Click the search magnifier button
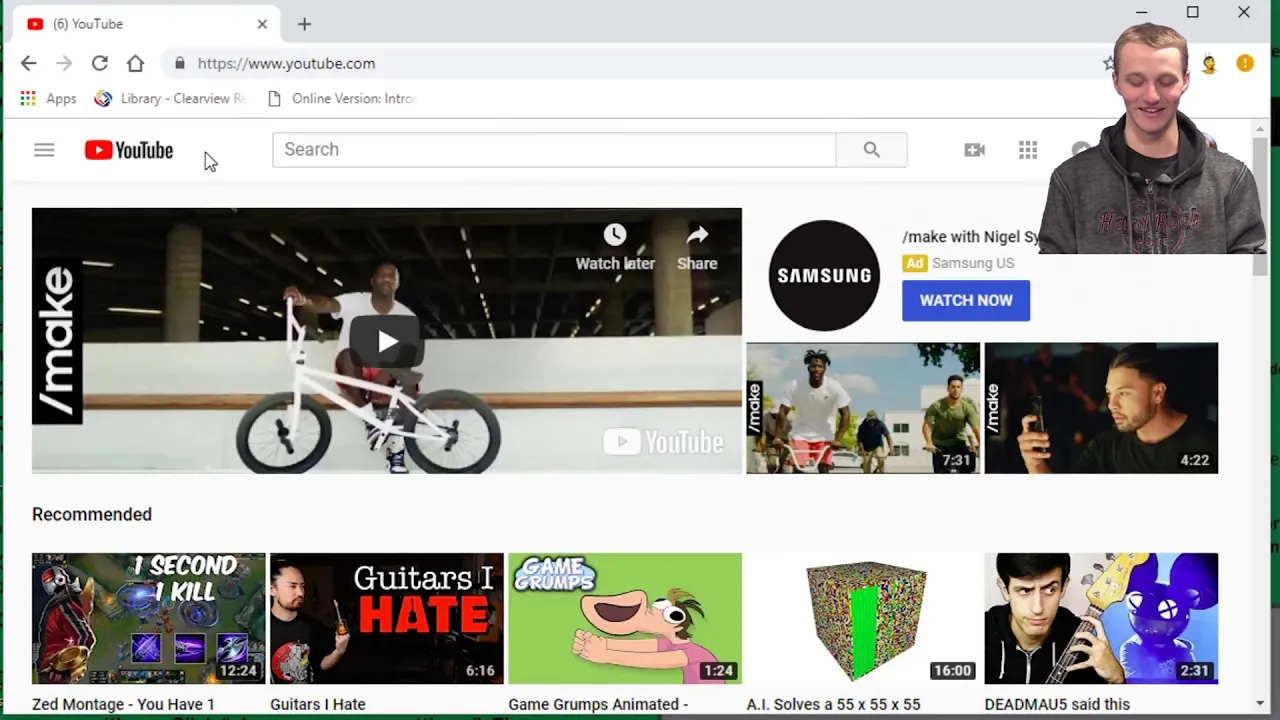The width and height of the screenshot is (1280, 720). (871, 150)
